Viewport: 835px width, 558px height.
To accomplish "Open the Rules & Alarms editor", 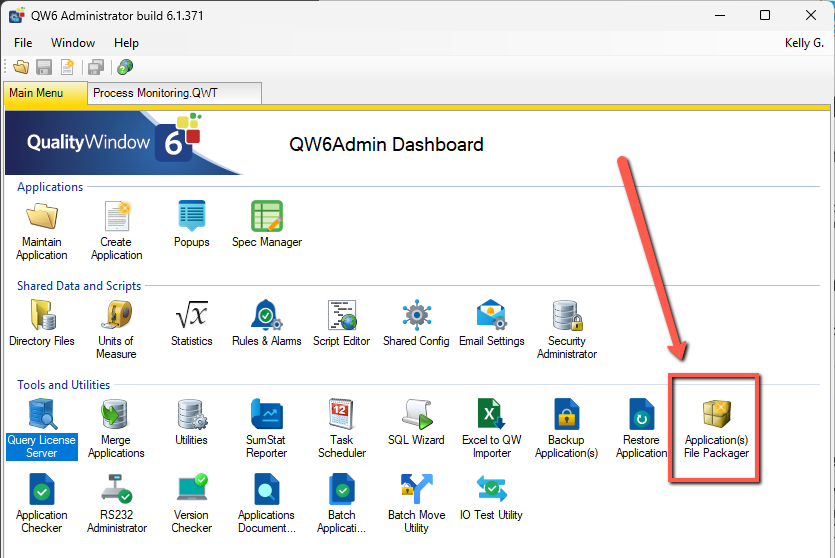I will pos(267,316).
